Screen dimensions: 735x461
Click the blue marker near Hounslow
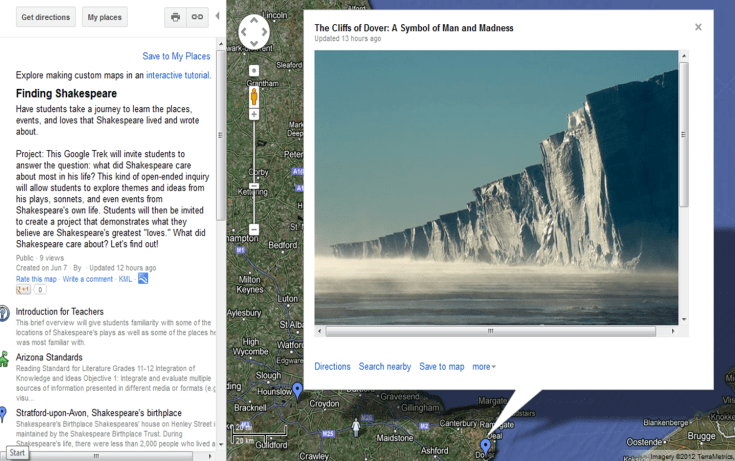click(297, 390)
